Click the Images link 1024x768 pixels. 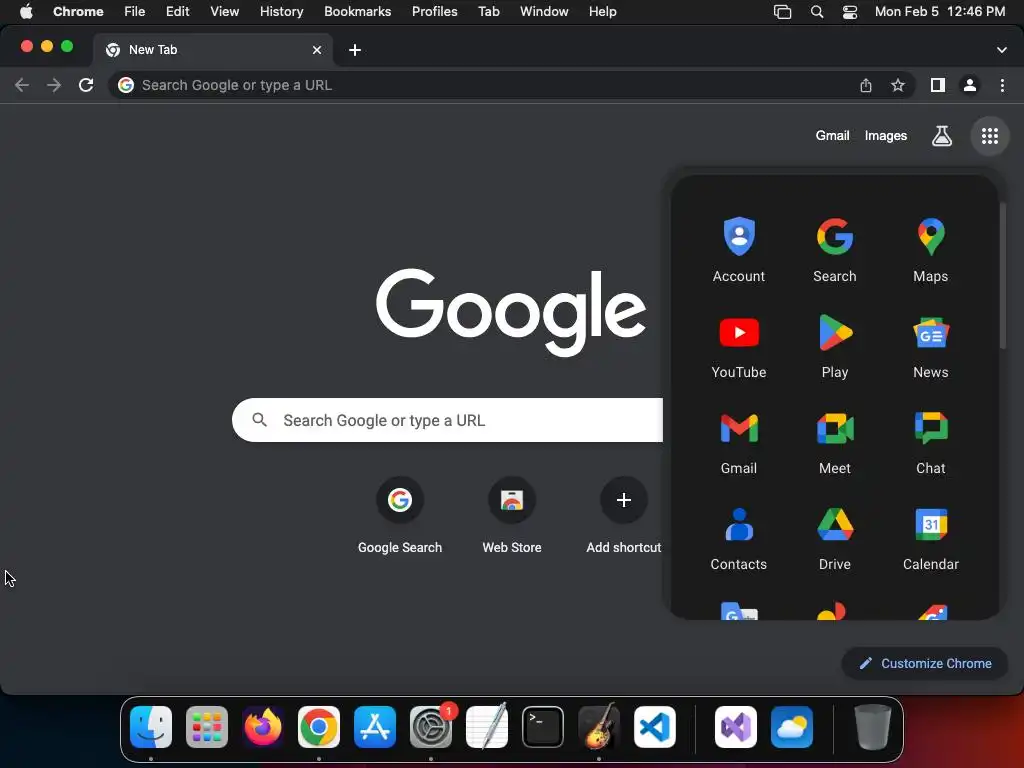(x=886, y=136)
